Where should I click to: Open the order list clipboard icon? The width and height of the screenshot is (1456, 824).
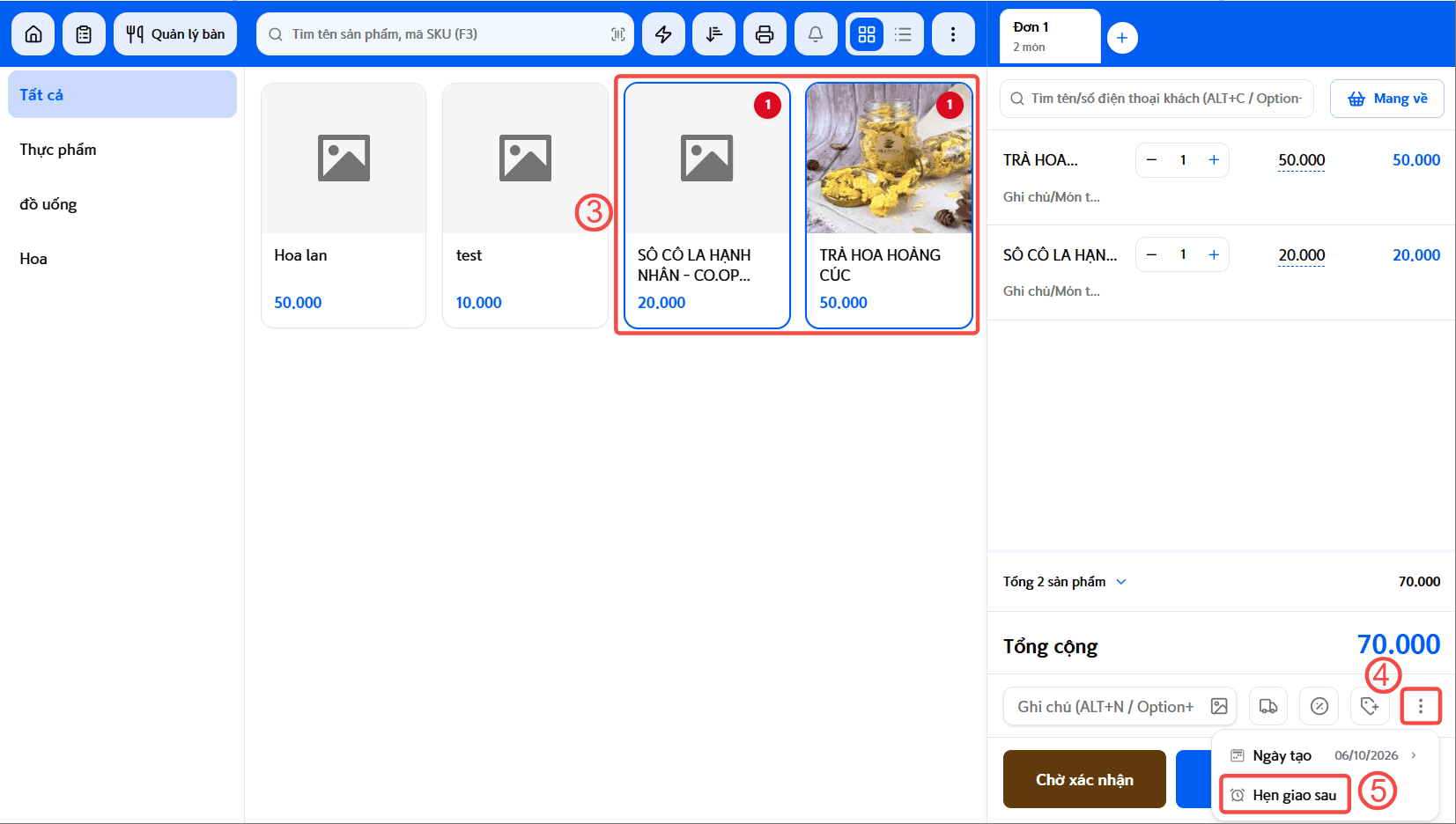tap(84, 34)
